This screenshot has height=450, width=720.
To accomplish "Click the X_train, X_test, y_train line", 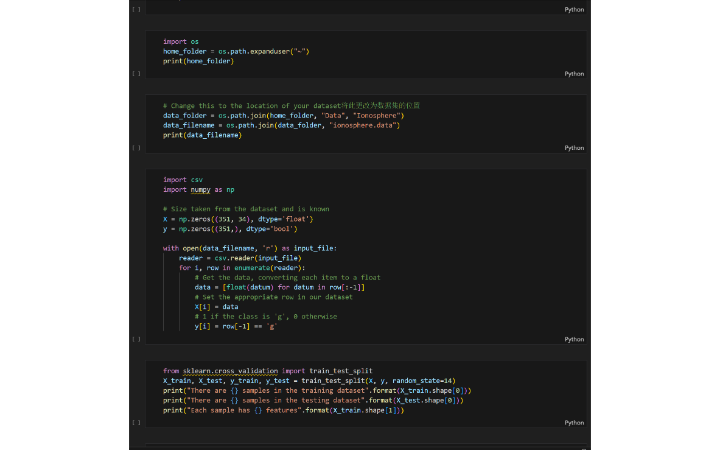I will pyautogui.click(x=309, y=381).
